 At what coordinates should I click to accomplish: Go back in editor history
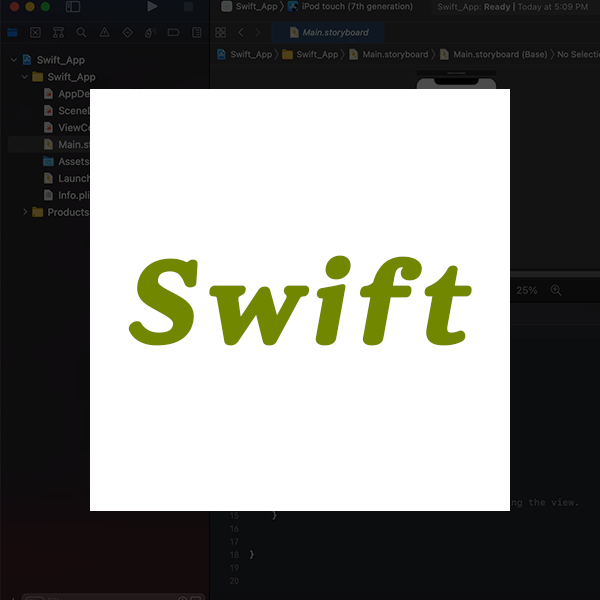pyautogui.click(x=241, y=33)
